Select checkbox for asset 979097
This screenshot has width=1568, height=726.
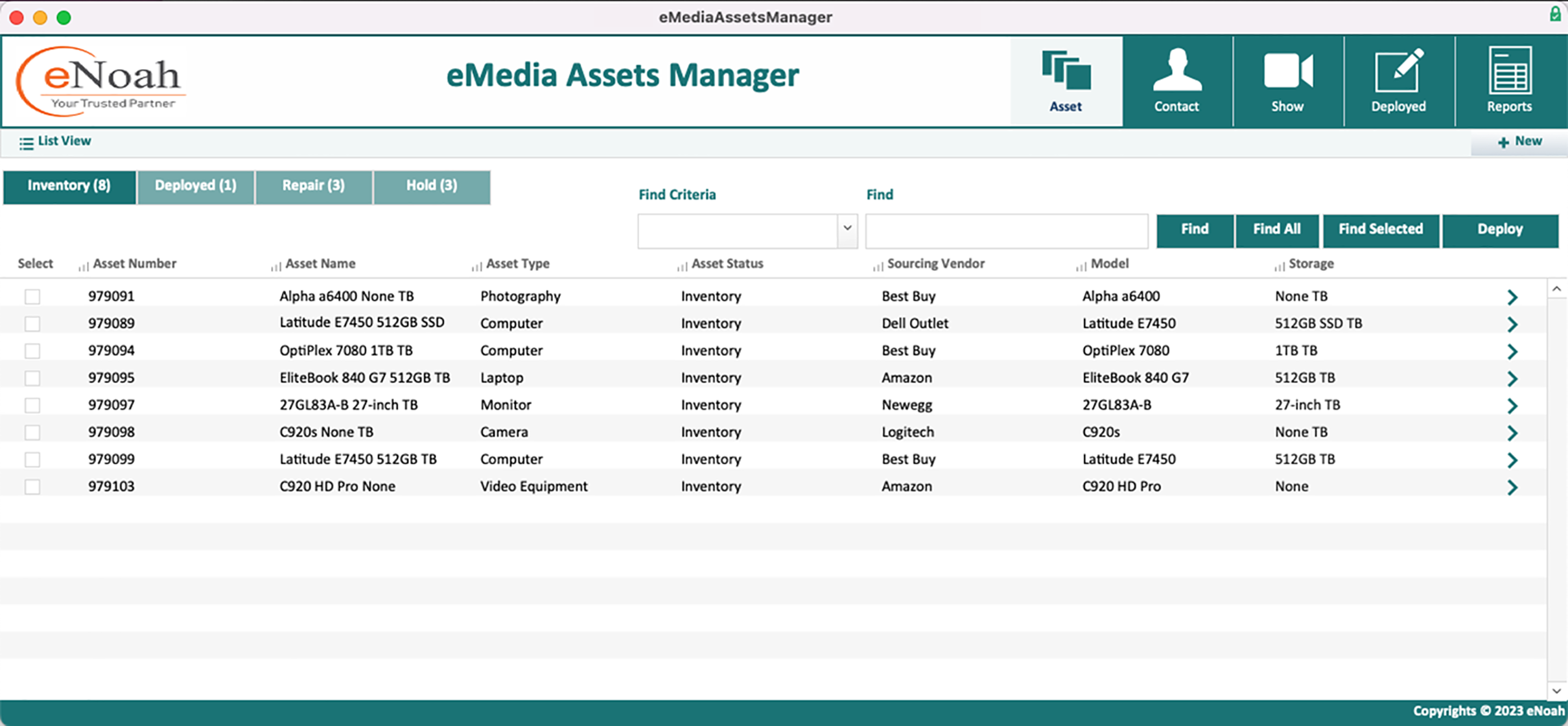(x=32, y=406)
